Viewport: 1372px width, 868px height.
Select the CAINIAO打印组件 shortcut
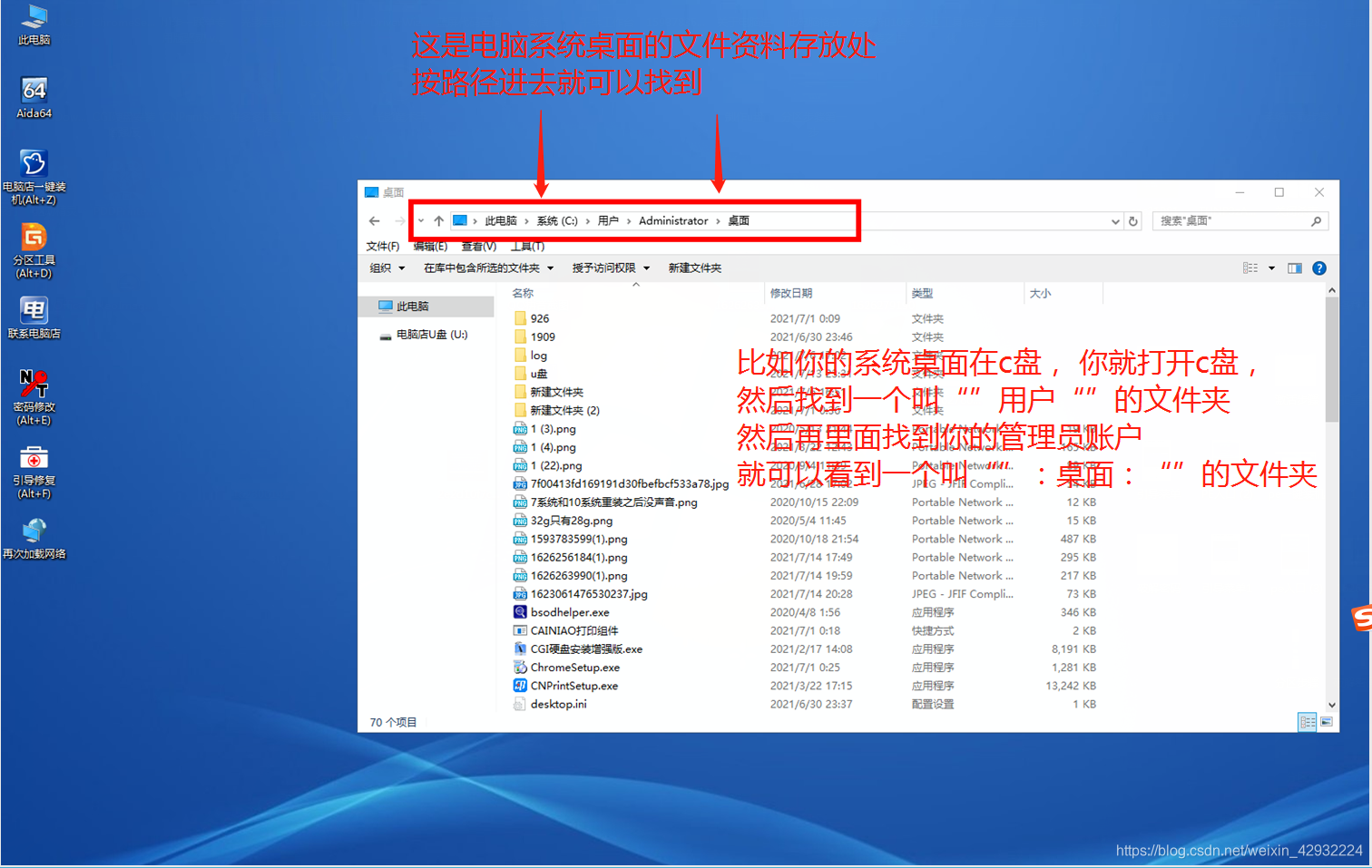[574, 630]
